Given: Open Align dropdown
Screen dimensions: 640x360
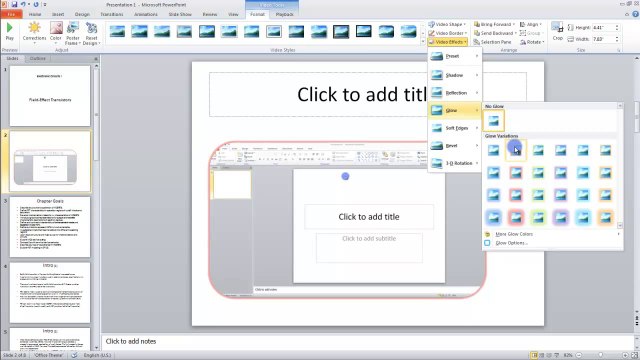Looking at the screenshot, I should click(531, 24).
